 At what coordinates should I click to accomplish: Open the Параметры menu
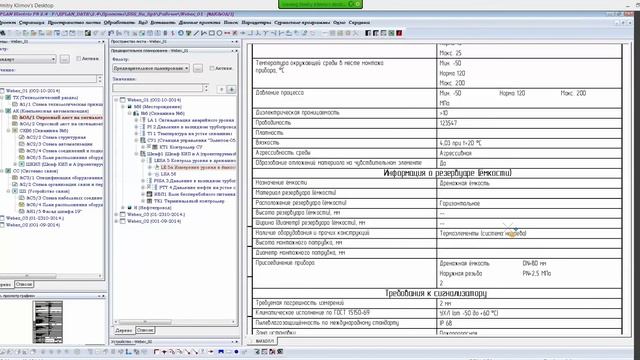click(256, 23)
